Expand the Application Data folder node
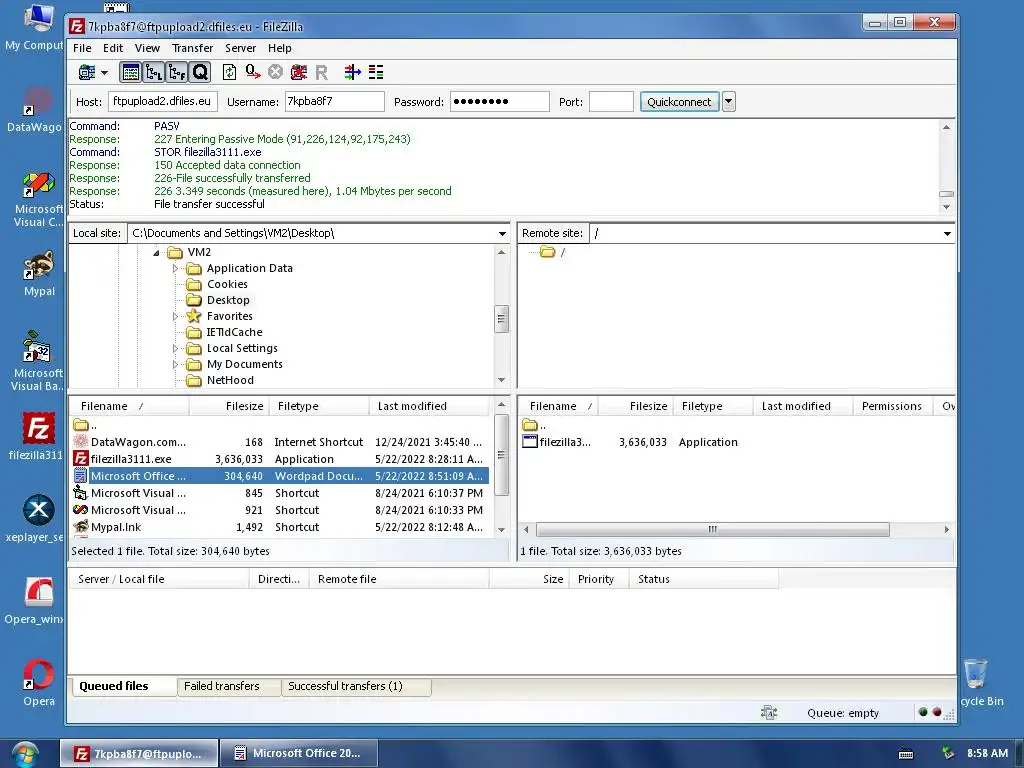Viewport: 1024px width, 768px height. [175, 268]
